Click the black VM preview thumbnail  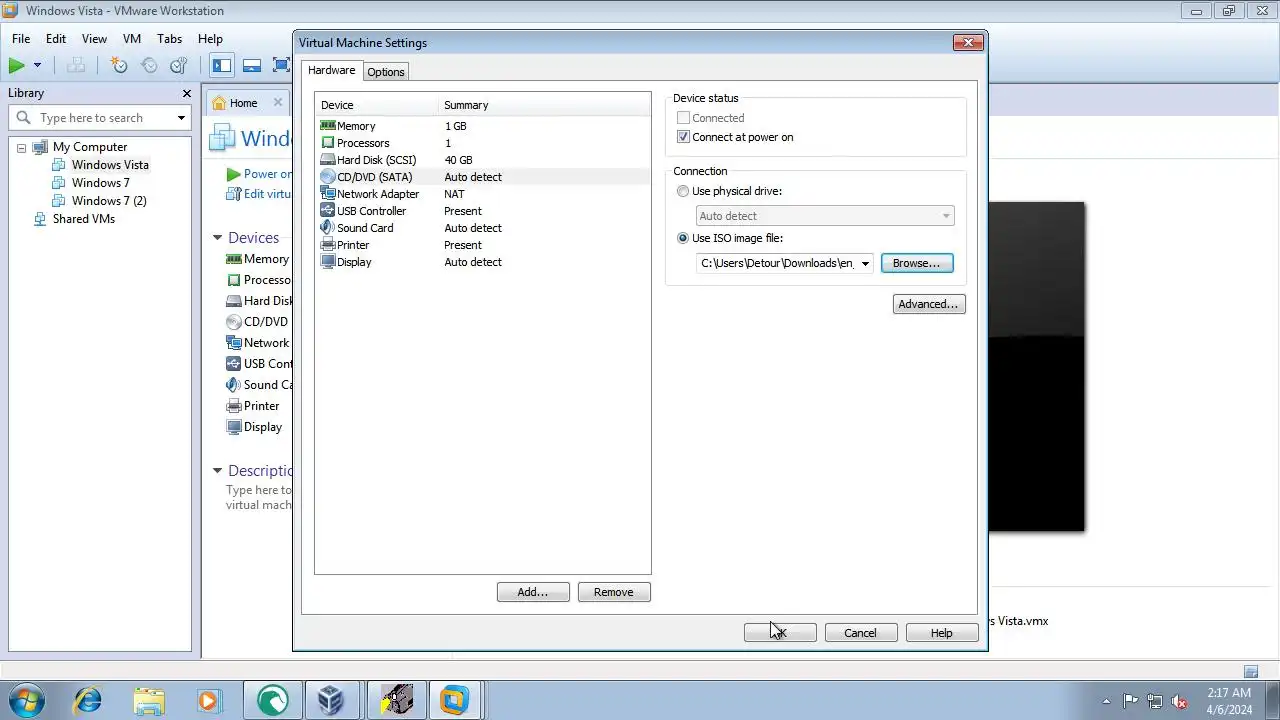(x=1036, y=367)
